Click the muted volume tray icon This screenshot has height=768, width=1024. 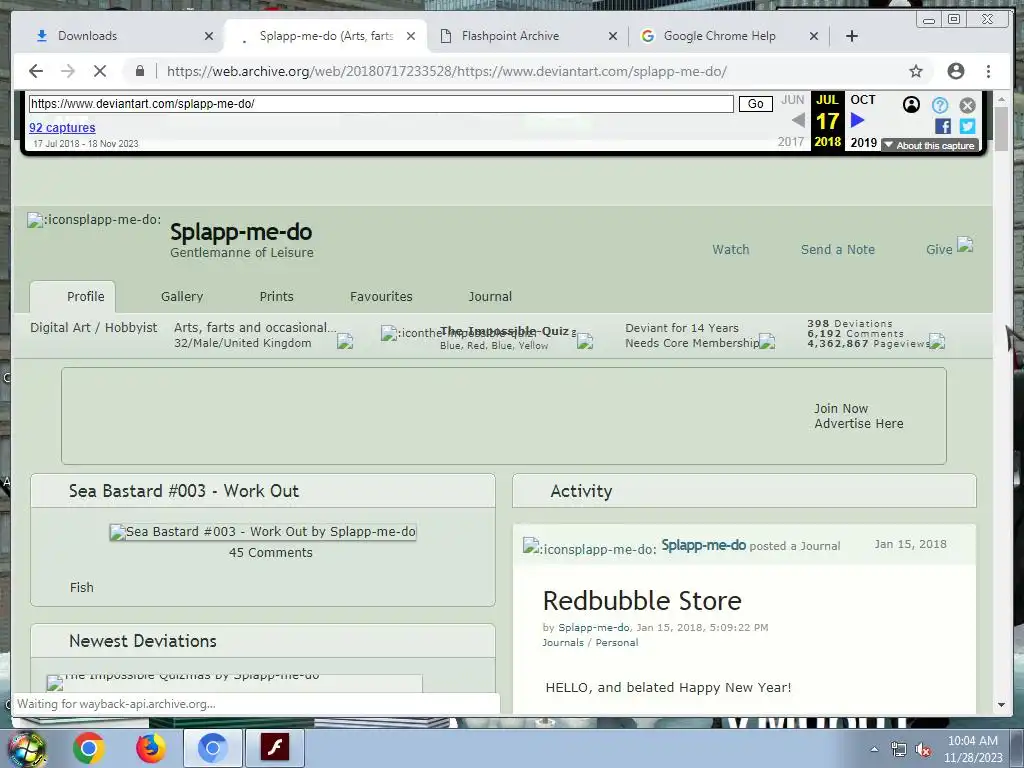coord(923,750)
